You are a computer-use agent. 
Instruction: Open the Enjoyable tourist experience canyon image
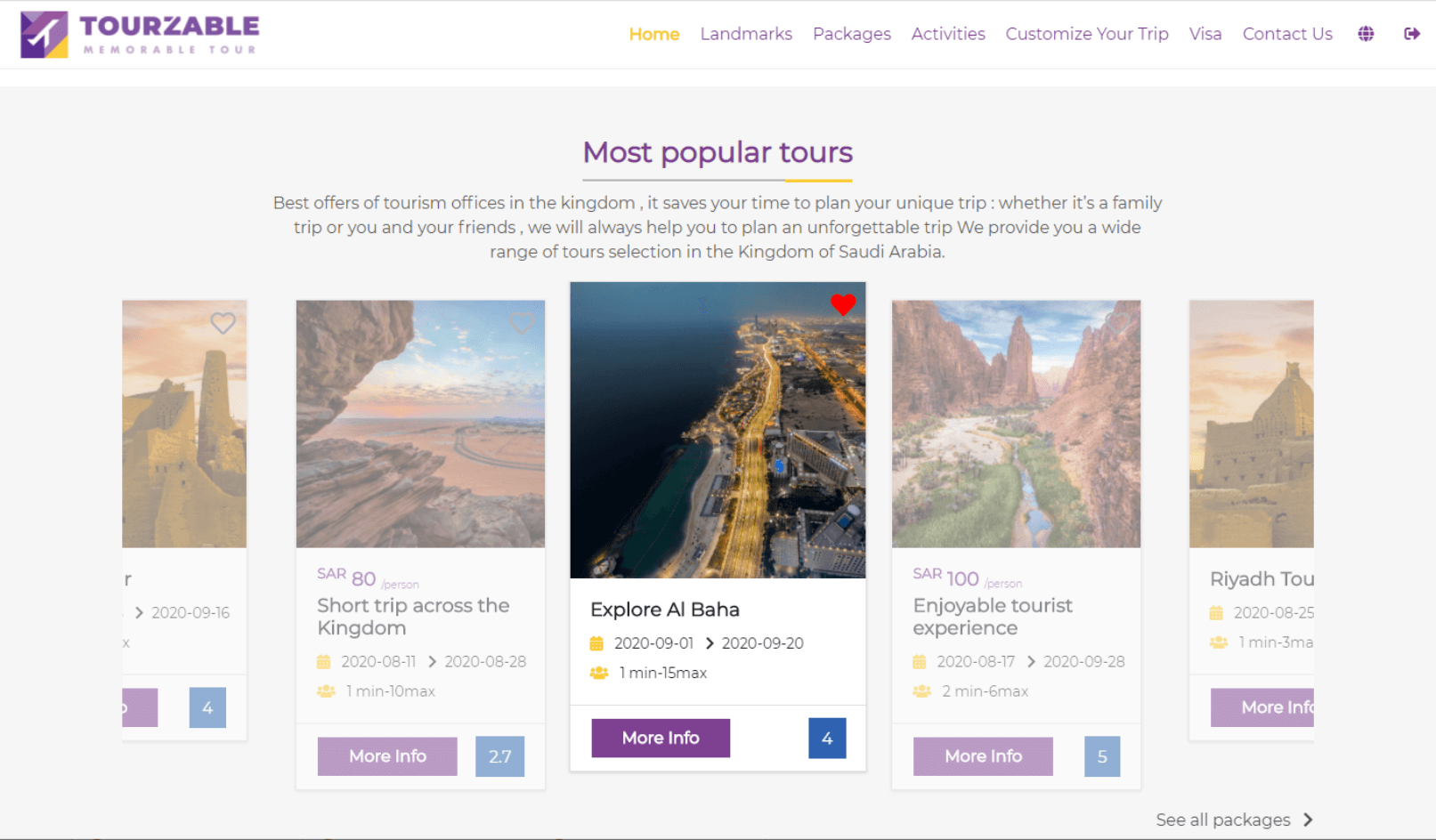tap(1016, 424)
